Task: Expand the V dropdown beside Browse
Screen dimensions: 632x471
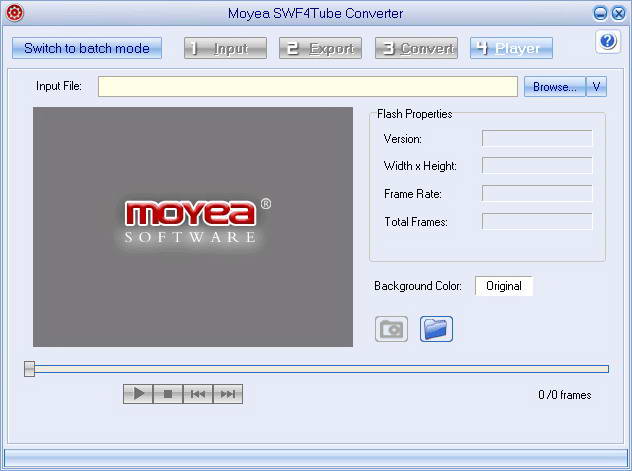Action: 596,87
